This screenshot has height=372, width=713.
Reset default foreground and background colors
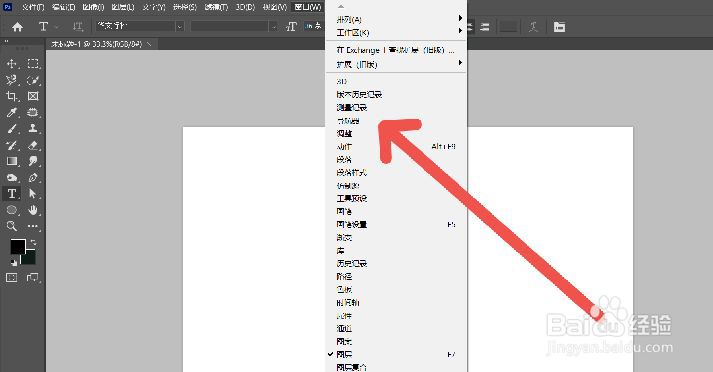[14, 262]
